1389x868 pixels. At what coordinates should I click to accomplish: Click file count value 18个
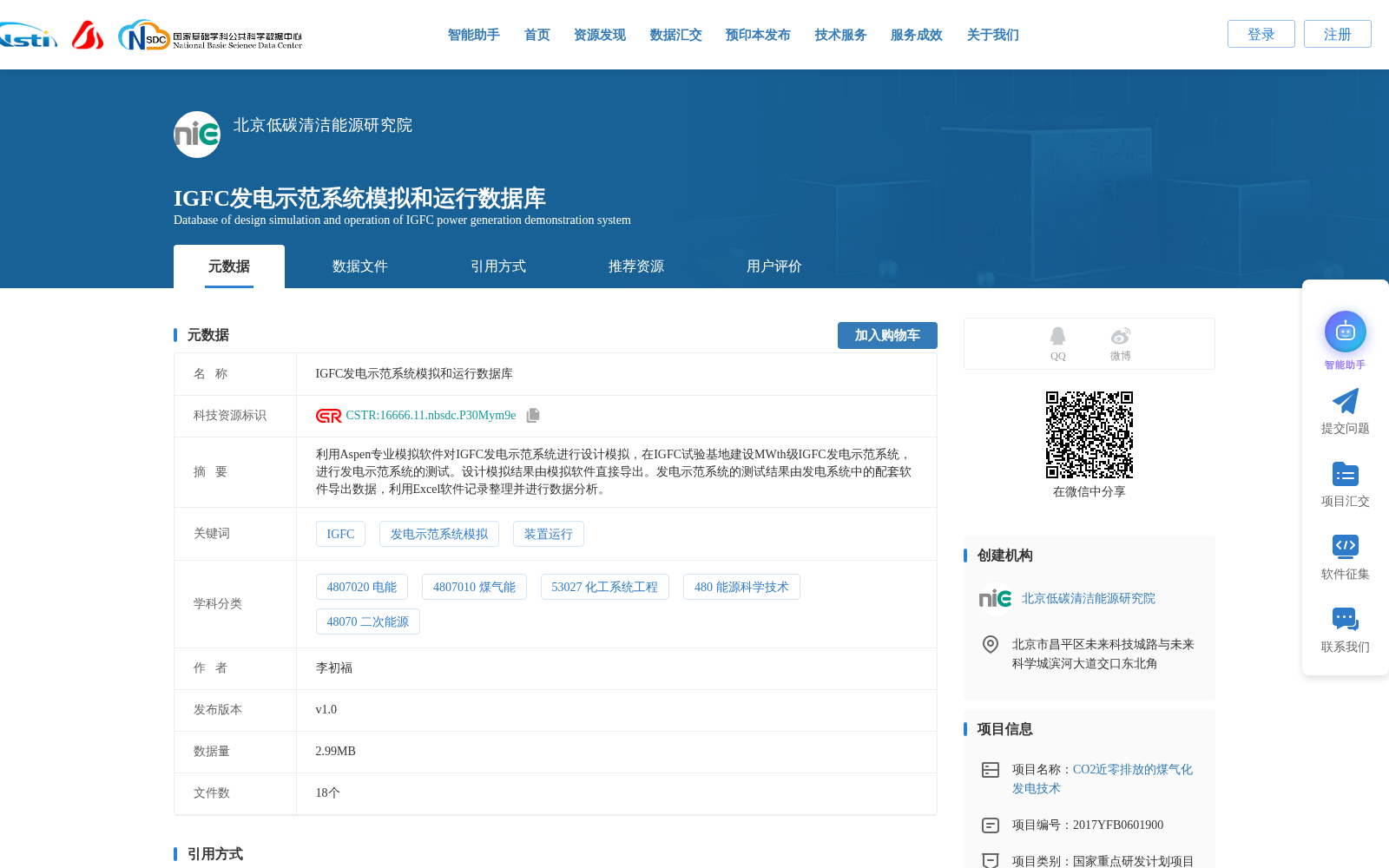pyautogui.click(x=328, y=793)
